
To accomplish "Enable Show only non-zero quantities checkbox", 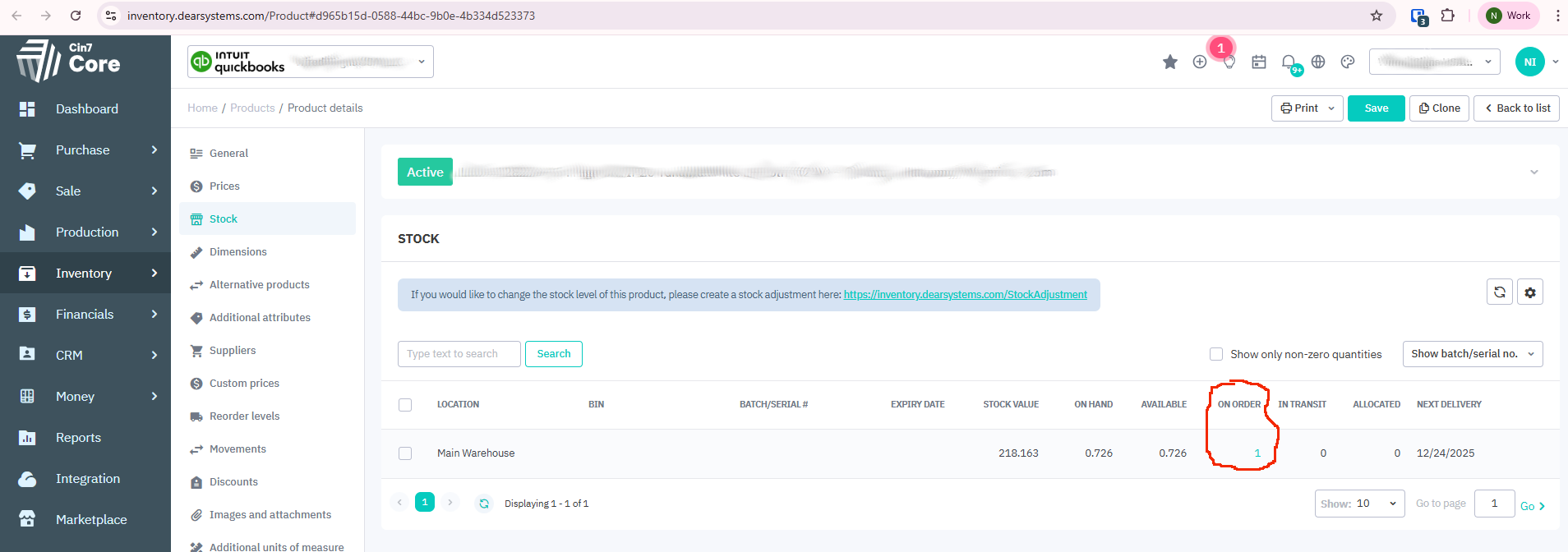I will click(x=1216, y=354).
